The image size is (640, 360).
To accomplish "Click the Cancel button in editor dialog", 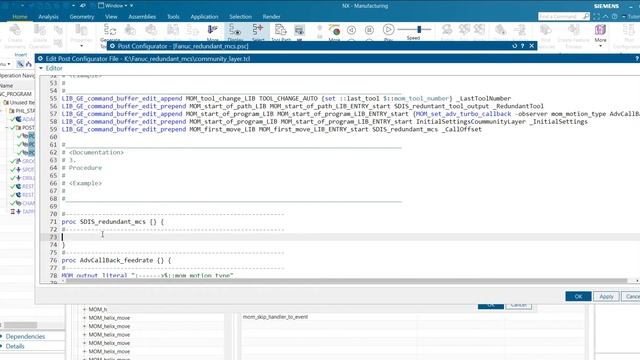I will coord(632,296).
